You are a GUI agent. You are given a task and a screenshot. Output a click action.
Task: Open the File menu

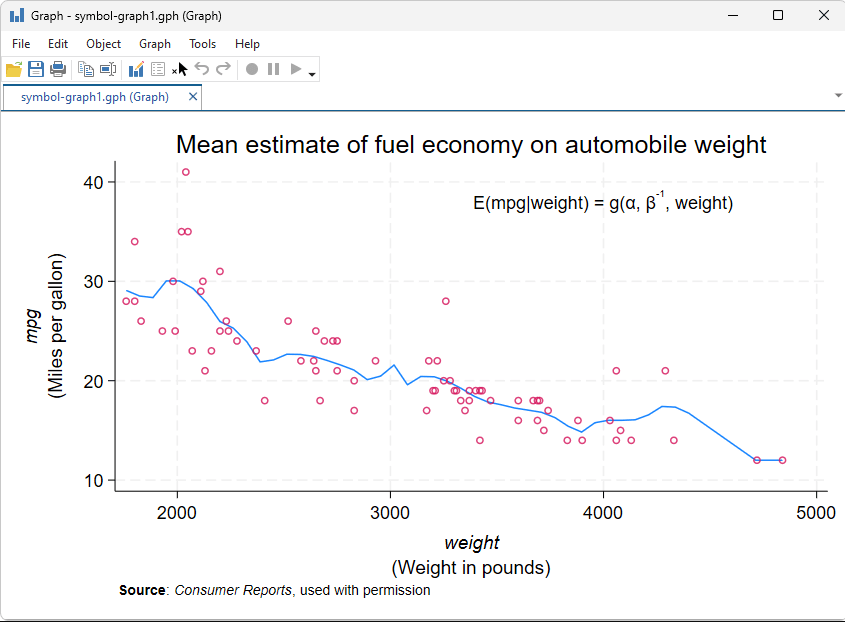click(x=21, y=44)
